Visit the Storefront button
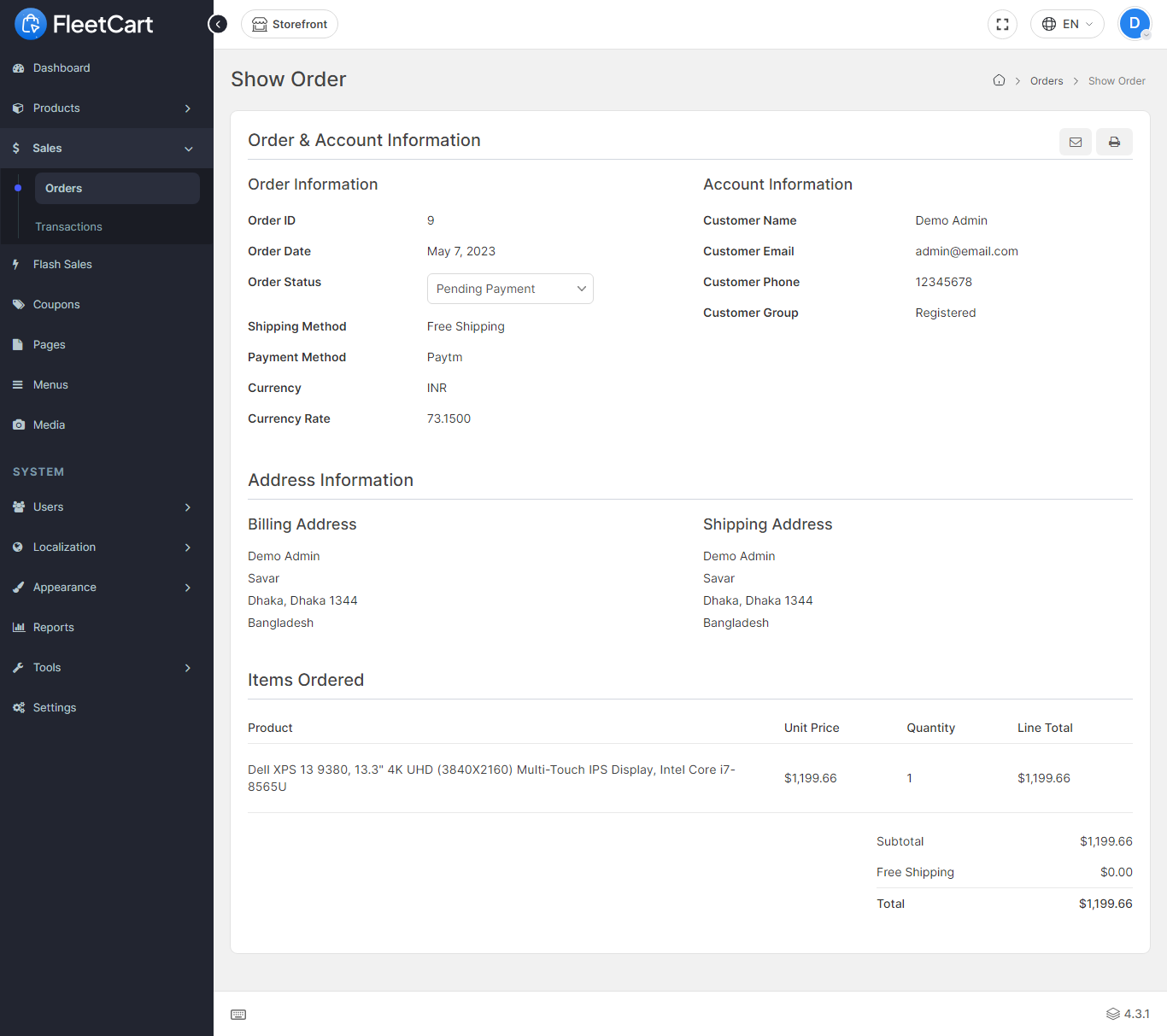This screenshot has width=1167, height=1036. (x=290, y=24)
